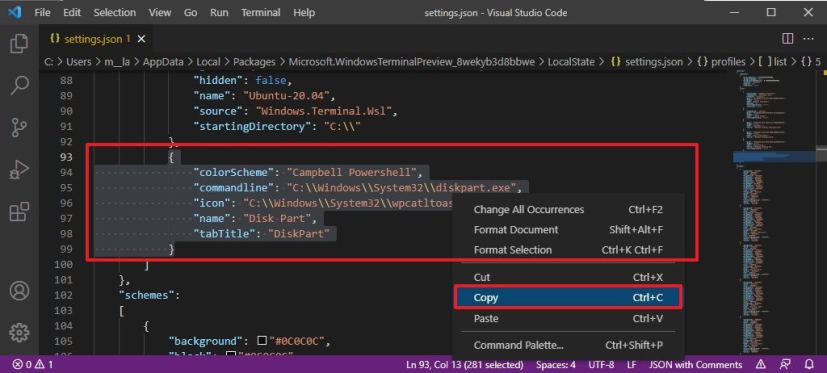The image size is (827, 373).
Task: Click the Users breadcrumb segment
Action: click(79, 62)
